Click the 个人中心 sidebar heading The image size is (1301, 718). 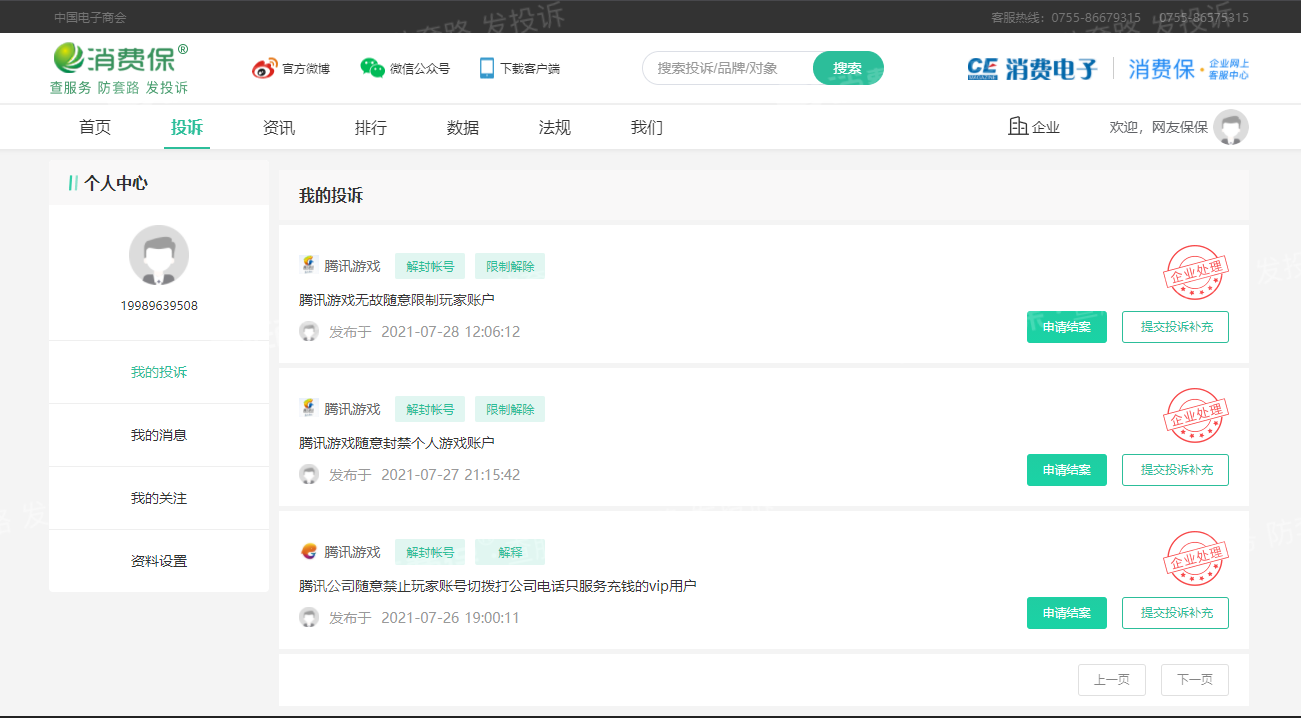(x=116, y=183)
